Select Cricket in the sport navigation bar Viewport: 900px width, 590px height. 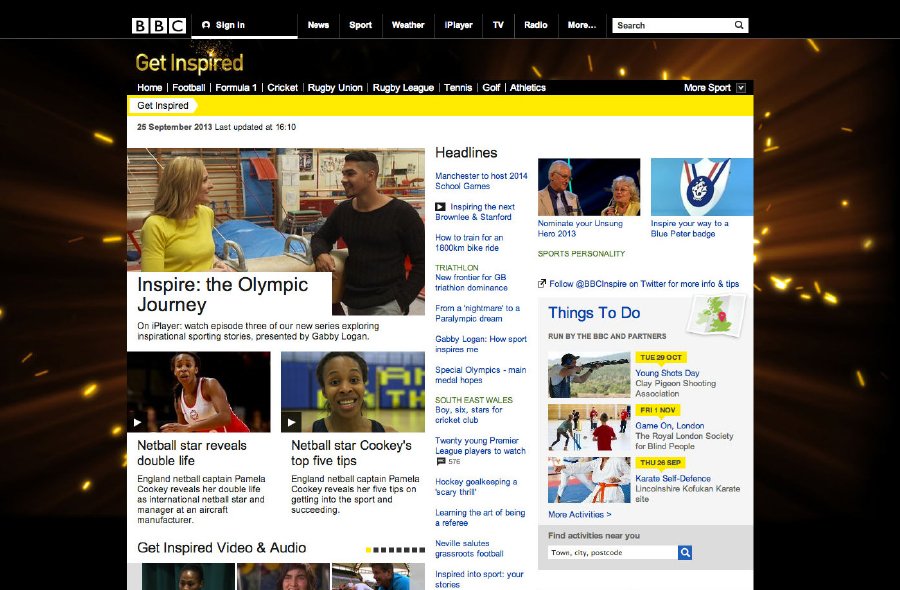pyautogui.click(x=282, y=88)
